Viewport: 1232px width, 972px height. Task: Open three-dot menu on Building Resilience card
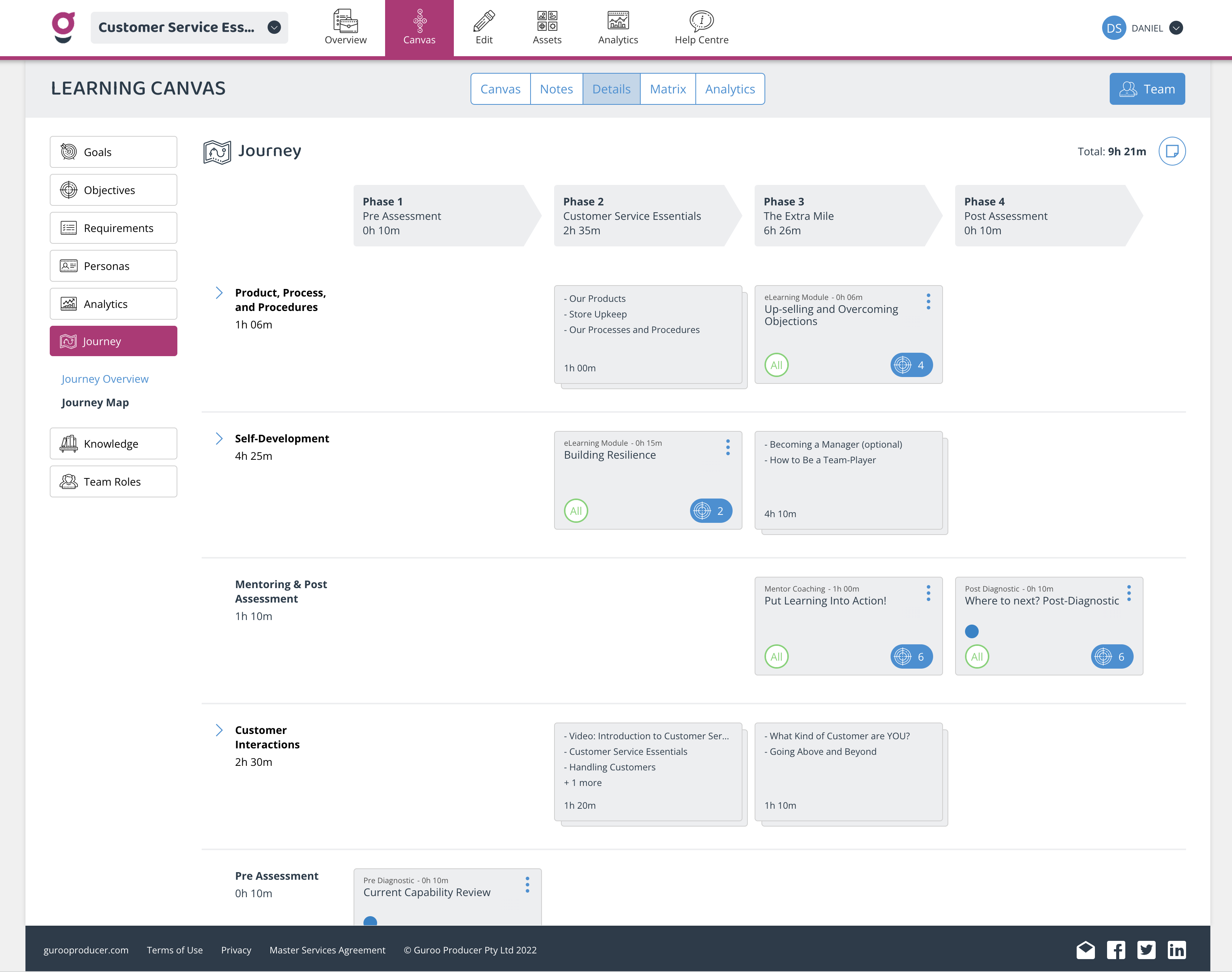[x=728, y=447]
